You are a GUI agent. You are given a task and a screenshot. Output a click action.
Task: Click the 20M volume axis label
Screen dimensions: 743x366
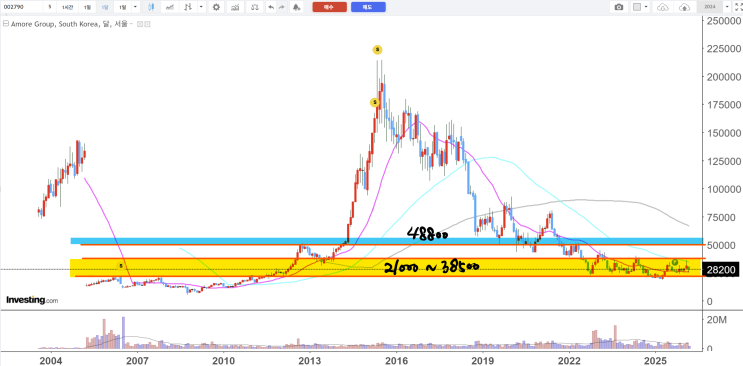[717, 320]
